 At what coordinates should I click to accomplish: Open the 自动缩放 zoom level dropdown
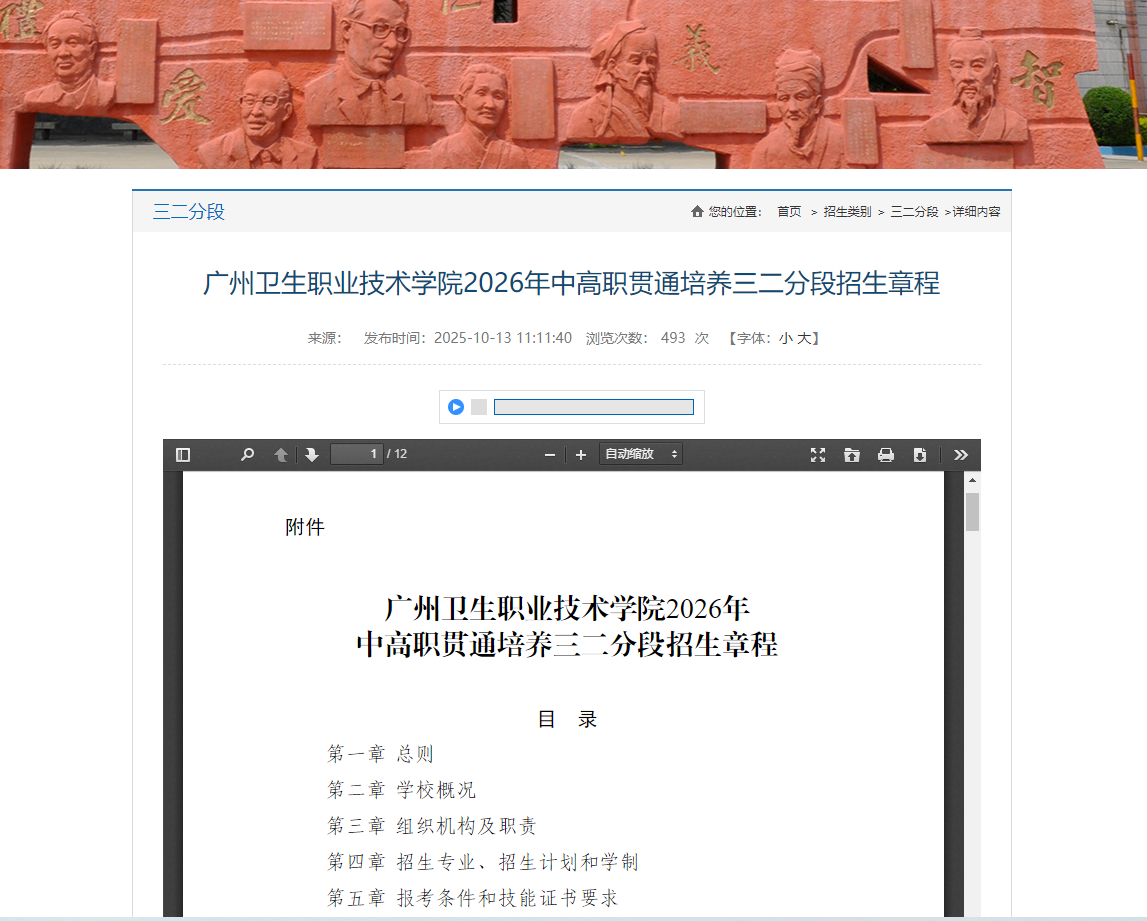tap(640, 454)
